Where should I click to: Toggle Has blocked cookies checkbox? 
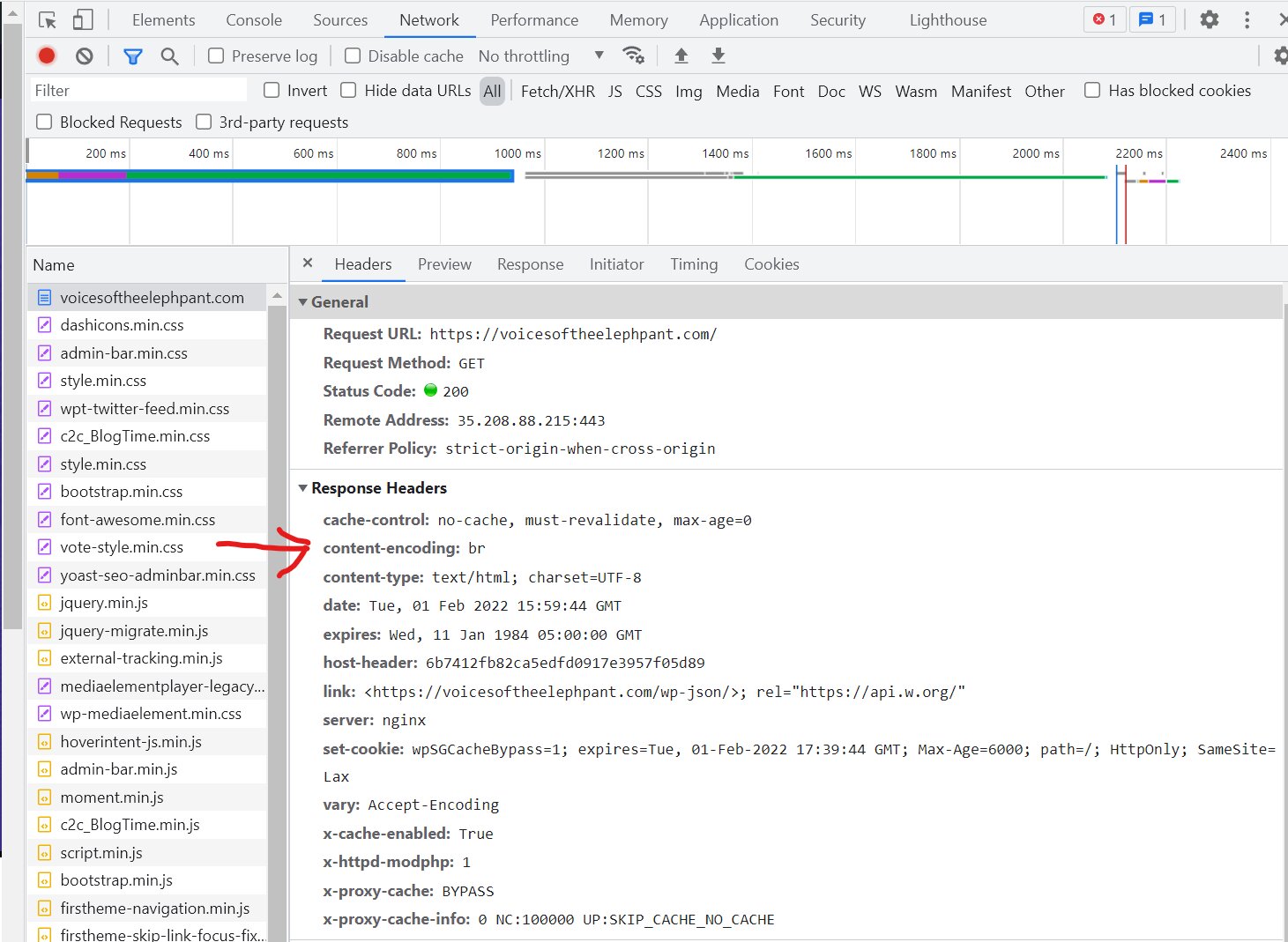point(1092,90)
